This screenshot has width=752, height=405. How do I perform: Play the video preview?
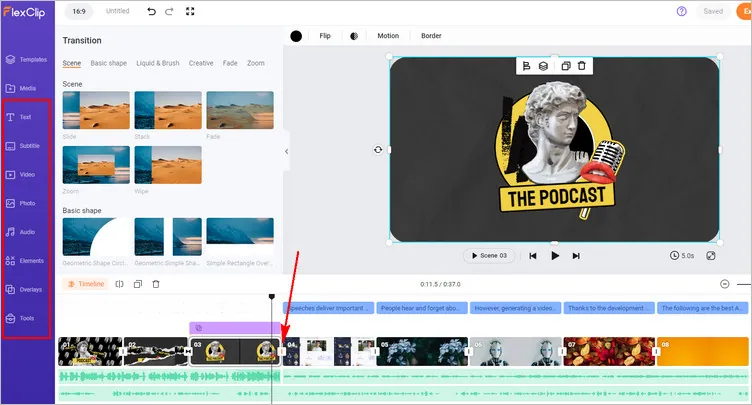click(555, 256)
